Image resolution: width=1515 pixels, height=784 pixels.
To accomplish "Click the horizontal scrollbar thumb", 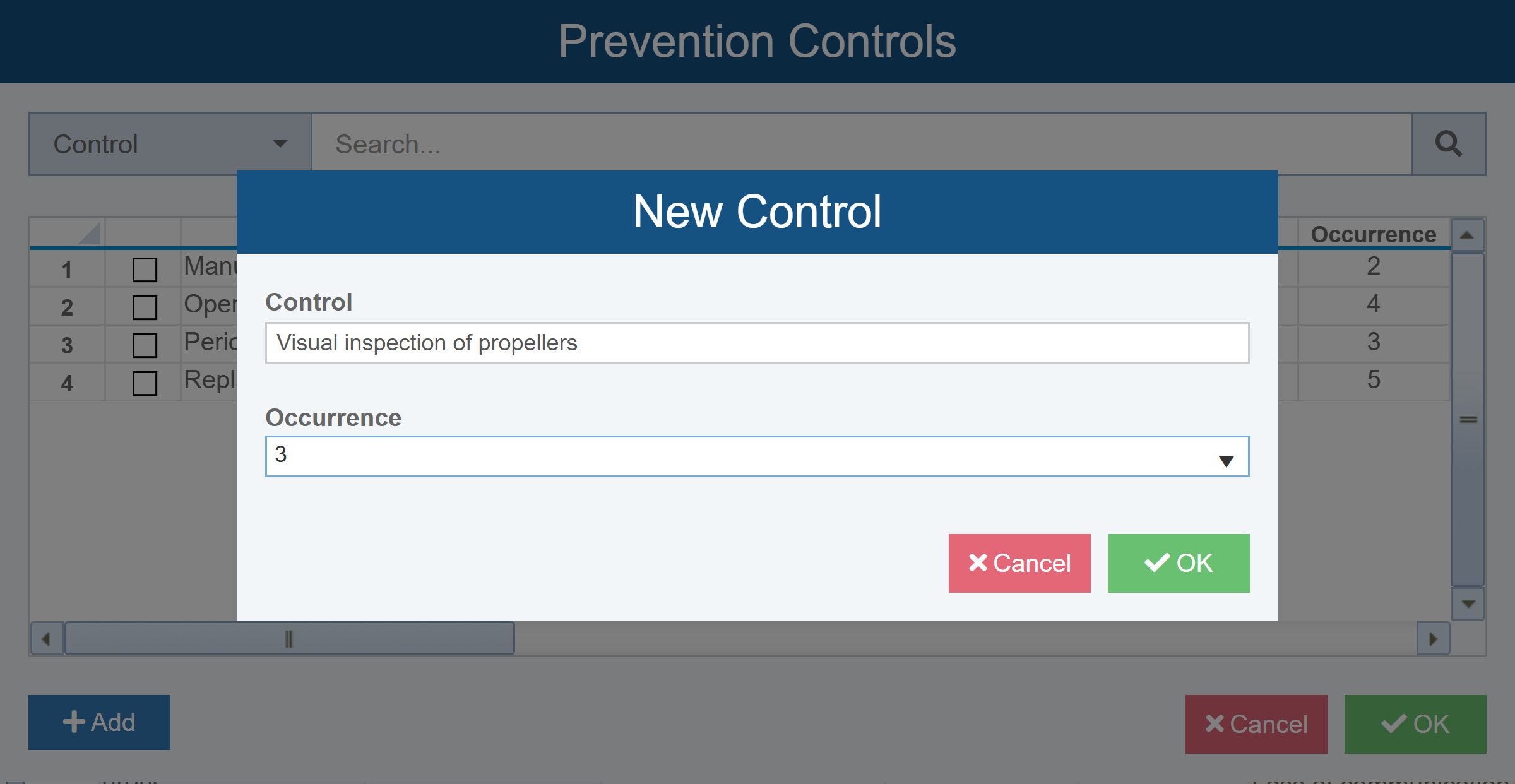I will point(289,639).
